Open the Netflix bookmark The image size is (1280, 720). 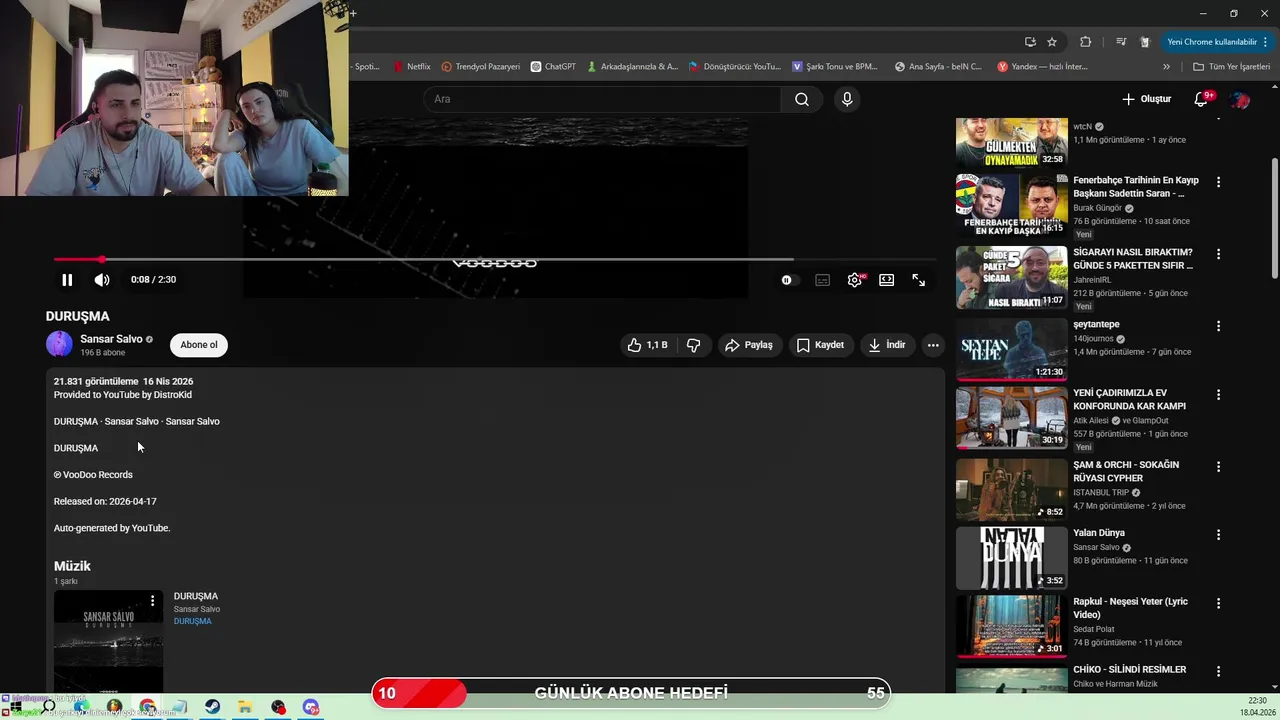(411, 67)
